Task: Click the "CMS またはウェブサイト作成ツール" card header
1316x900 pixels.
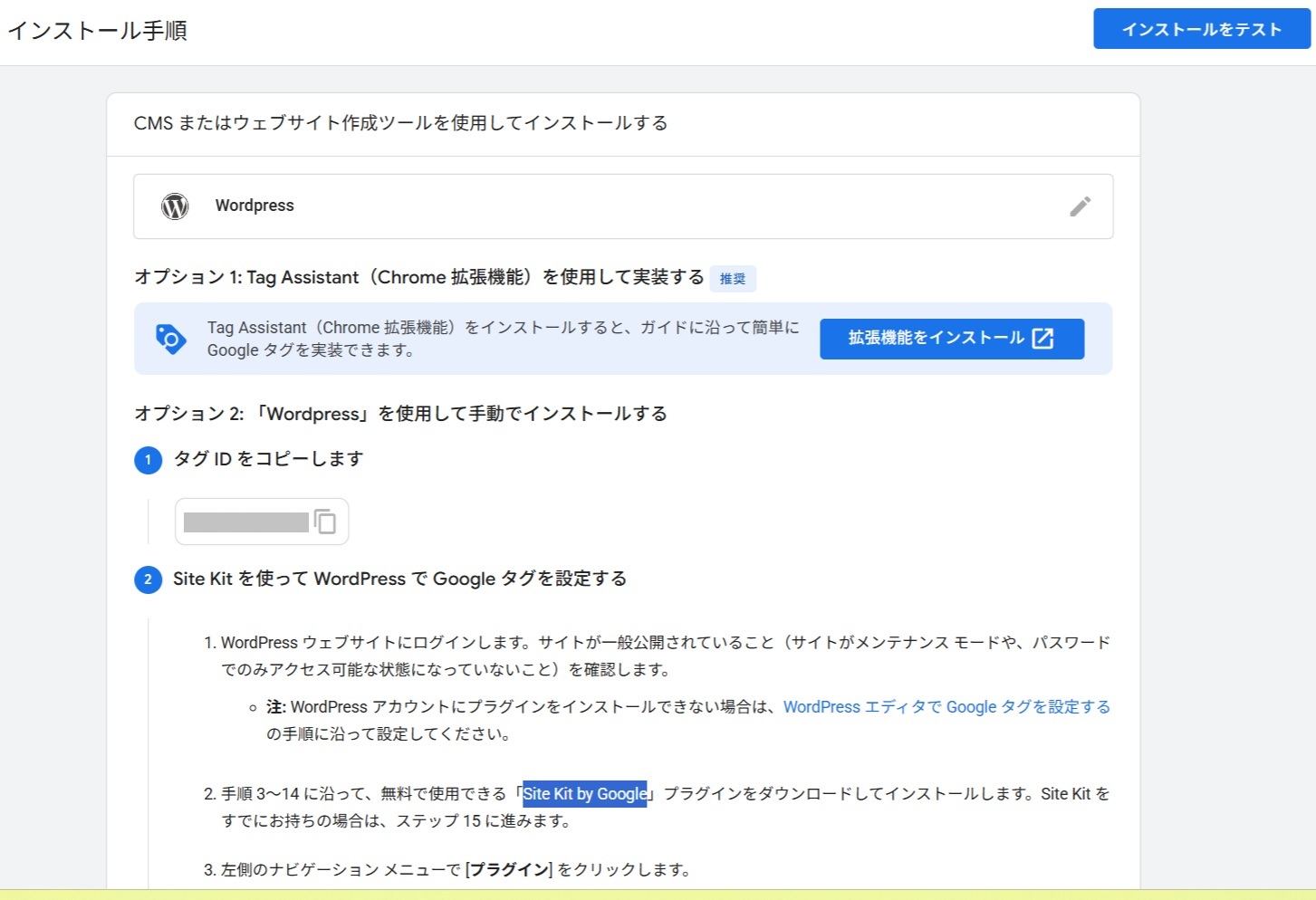Action: [400, 123]
